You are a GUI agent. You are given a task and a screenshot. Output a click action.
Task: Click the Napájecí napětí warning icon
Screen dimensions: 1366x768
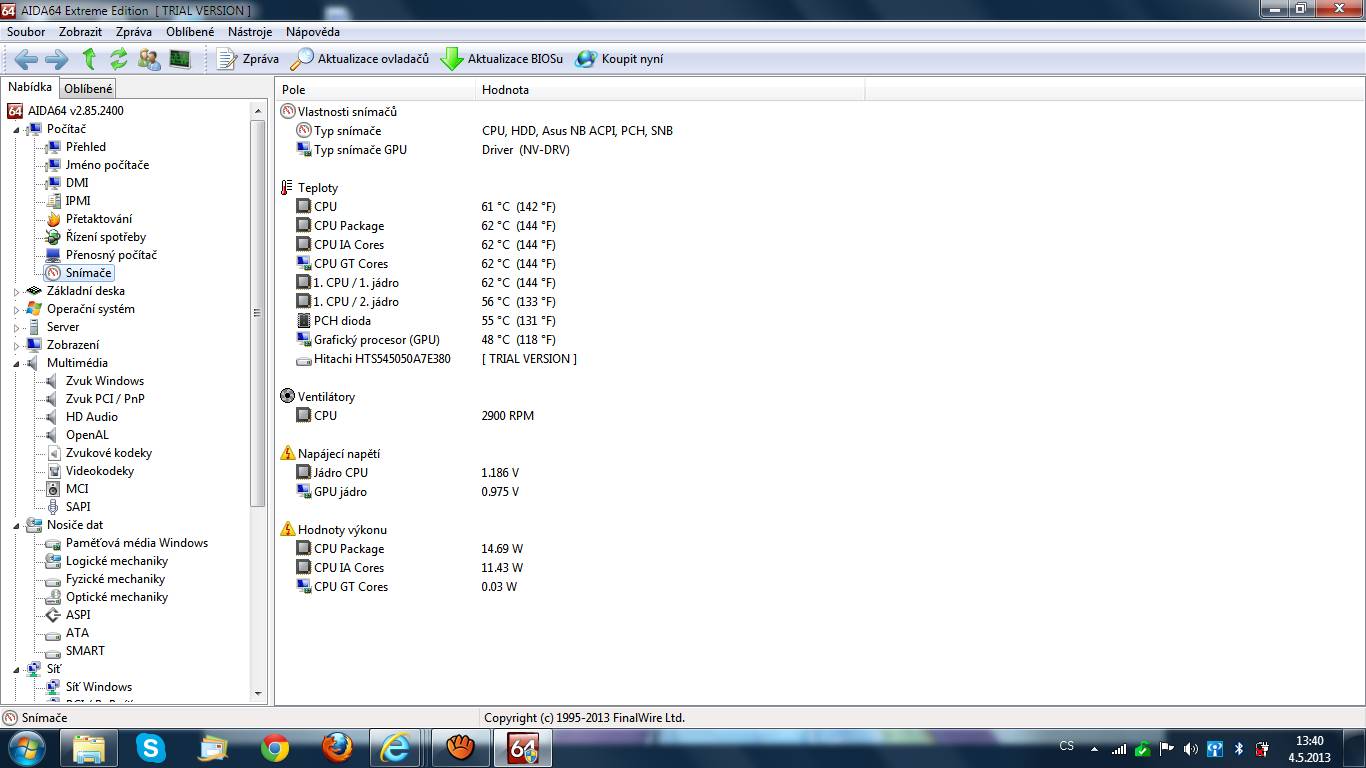(x=288, y=454)
